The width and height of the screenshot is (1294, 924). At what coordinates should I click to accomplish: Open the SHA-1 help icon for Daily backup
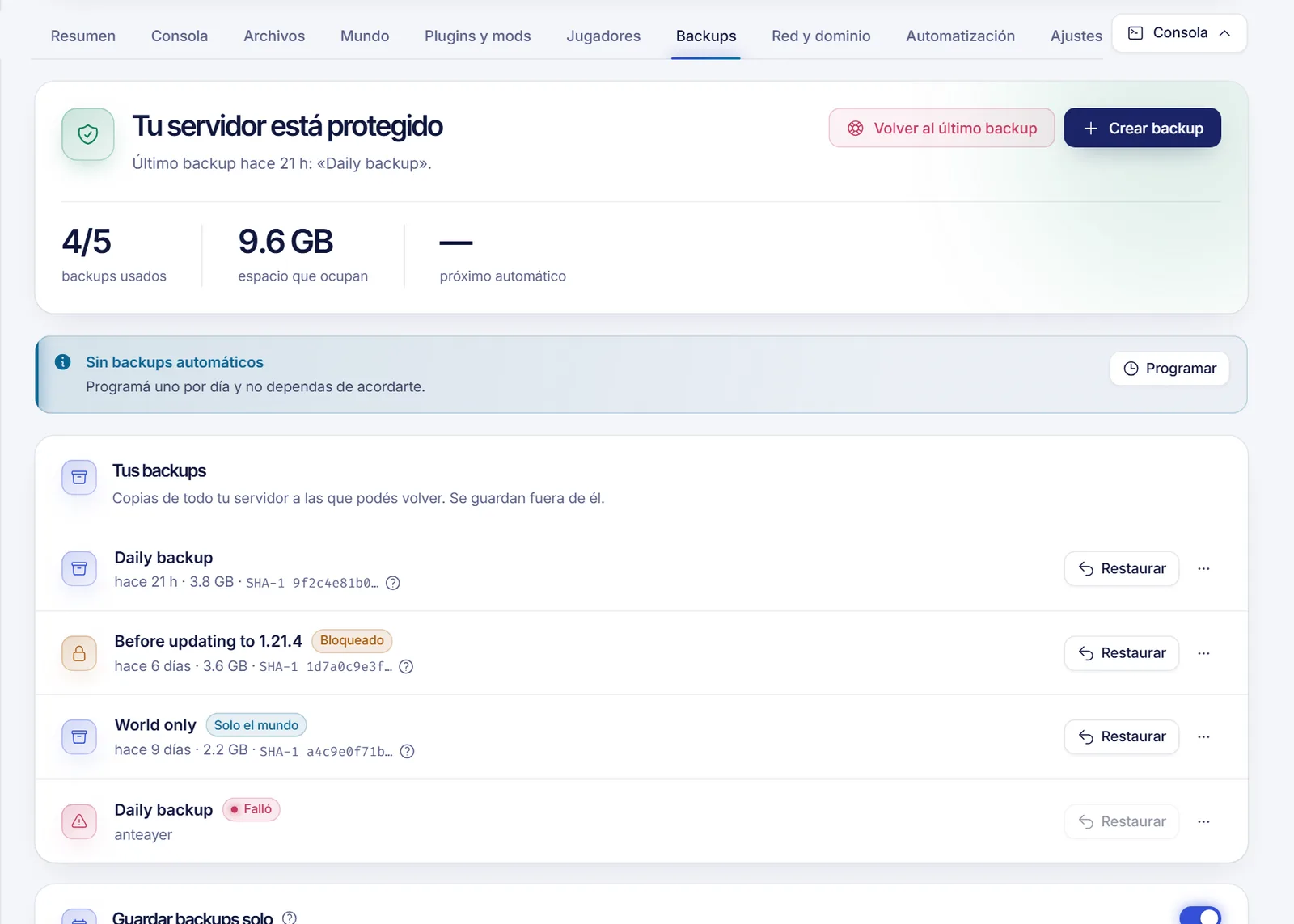[x=393, y=583]
